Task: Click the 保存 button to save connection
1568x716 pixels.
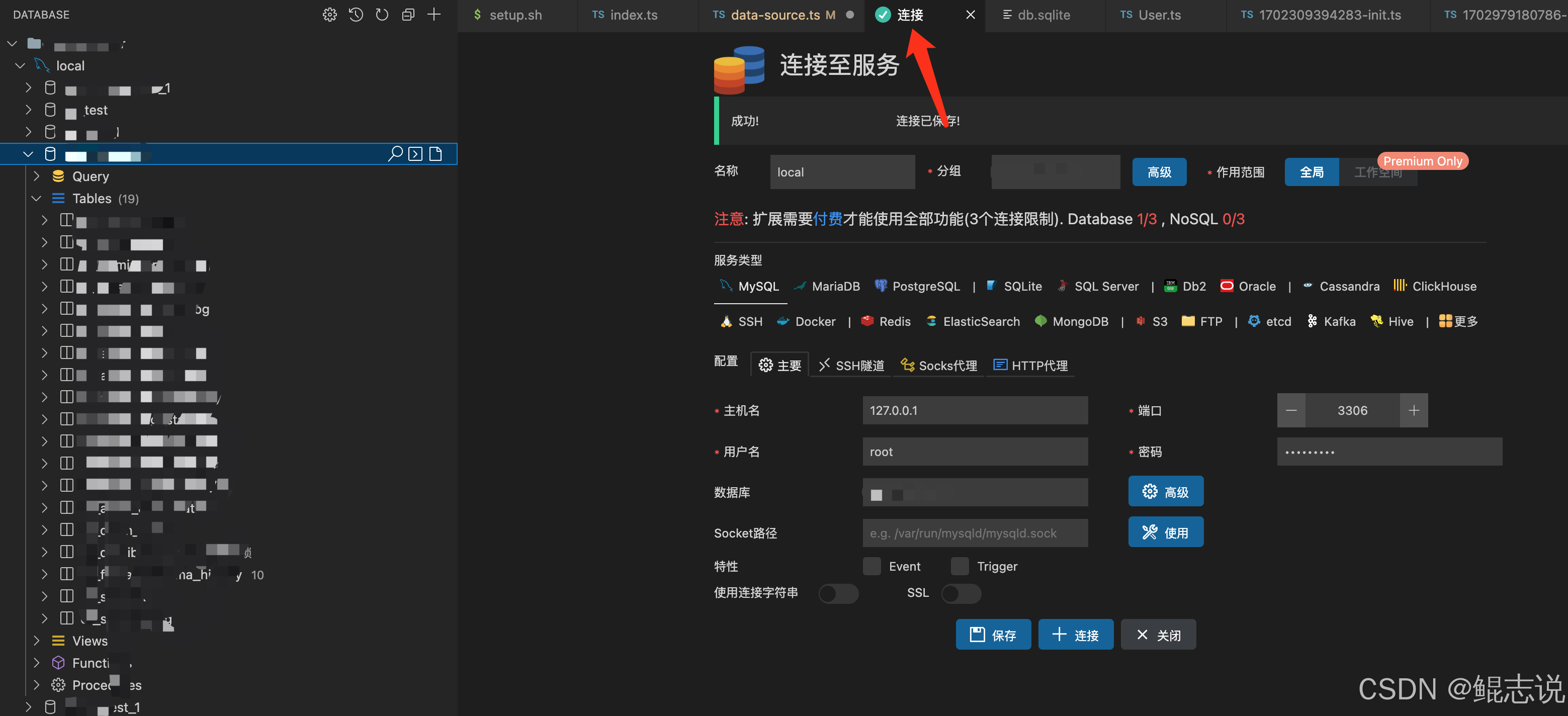Action: tap(993, 635)
